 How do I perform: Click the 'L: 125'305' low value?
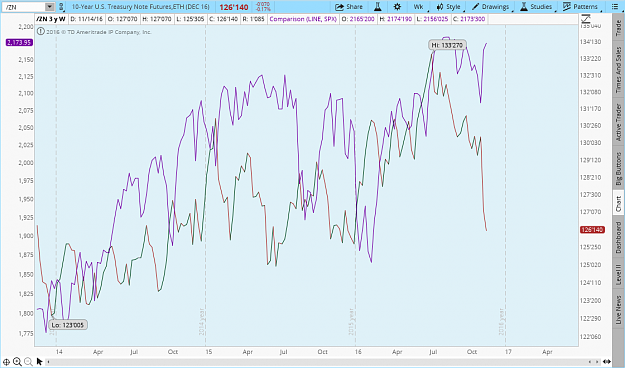pyautogui.click(x=191, y=19)
